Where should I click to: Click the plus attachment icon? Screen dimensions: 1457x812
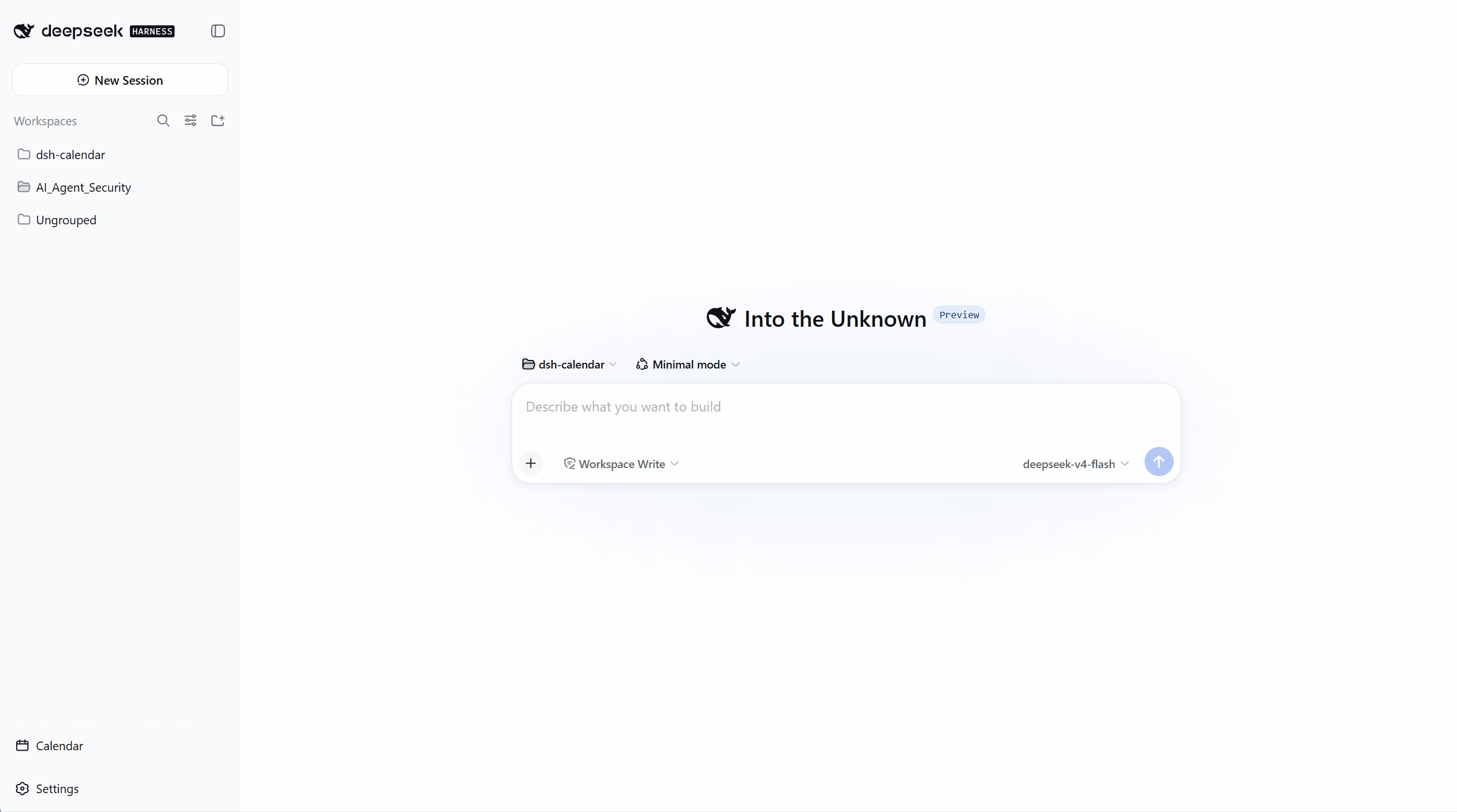tap(530, 463)
